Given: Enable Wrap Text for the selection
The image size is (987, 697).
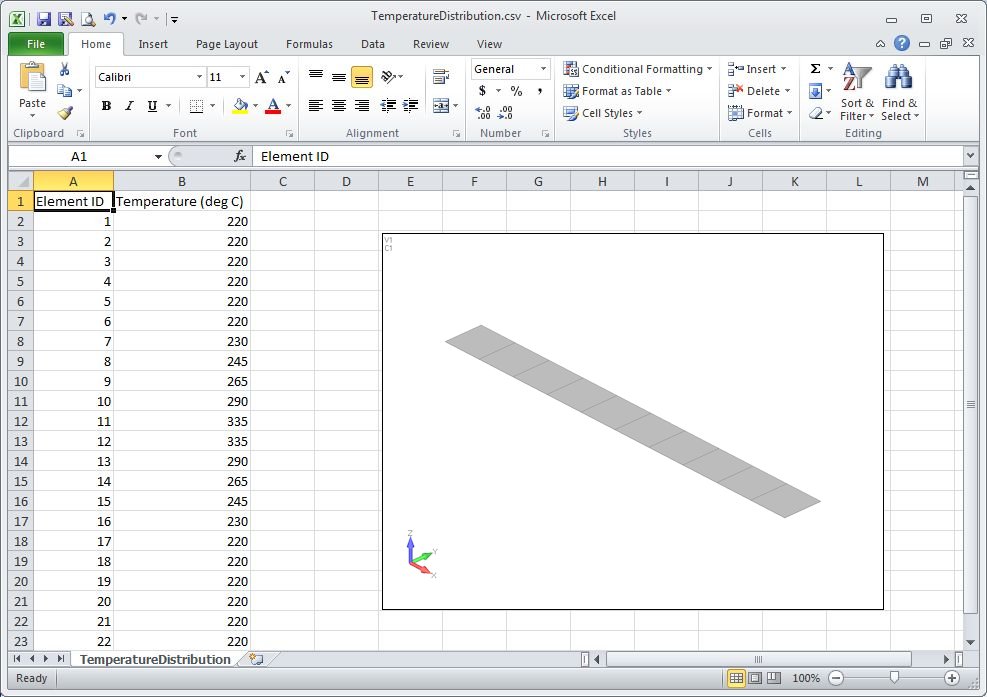Looking at the screenshot, I should 440,75.
